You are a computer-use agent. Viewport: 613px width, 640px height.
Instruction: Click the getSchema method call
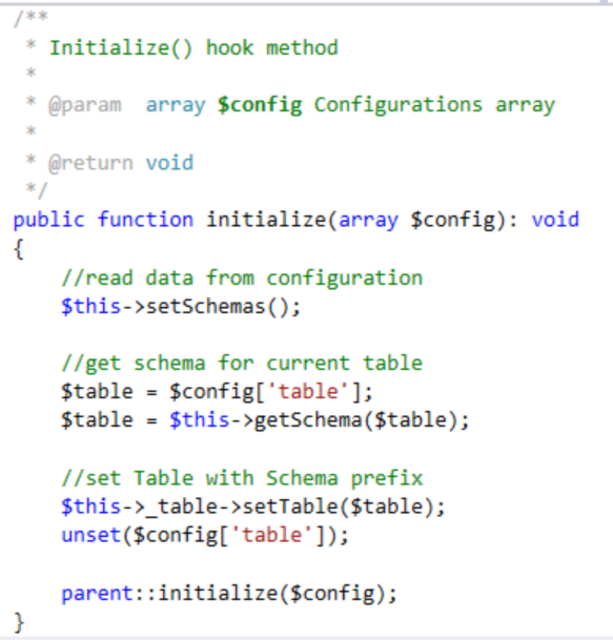[295, 421]
